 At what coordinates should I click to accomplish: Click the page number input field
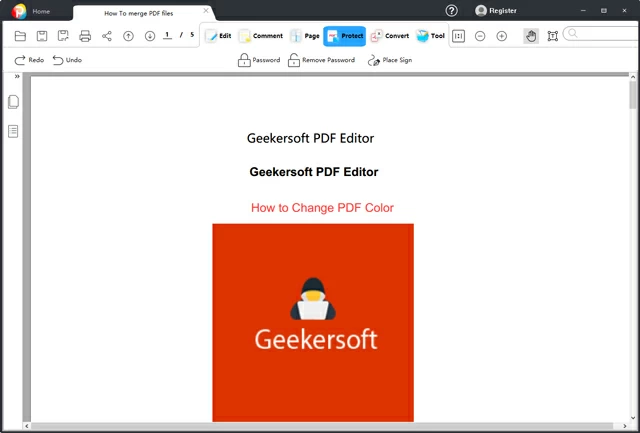167,36
